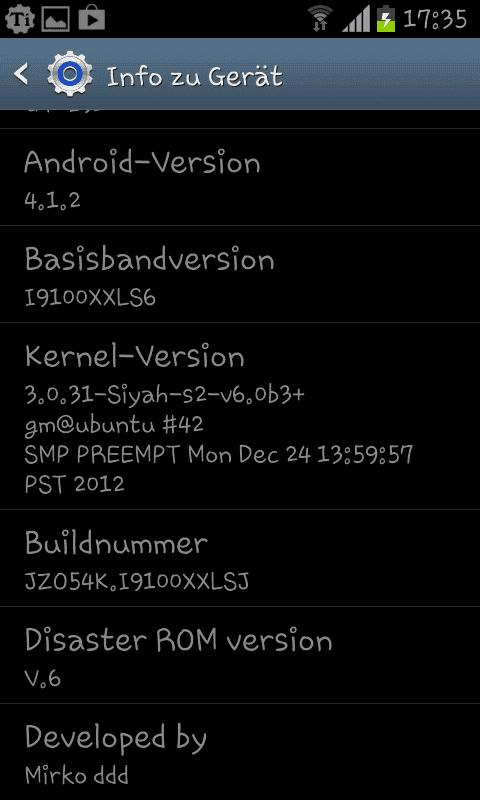Tap the battery charging icon
The image size is (480, 800).
pos(386,19)
